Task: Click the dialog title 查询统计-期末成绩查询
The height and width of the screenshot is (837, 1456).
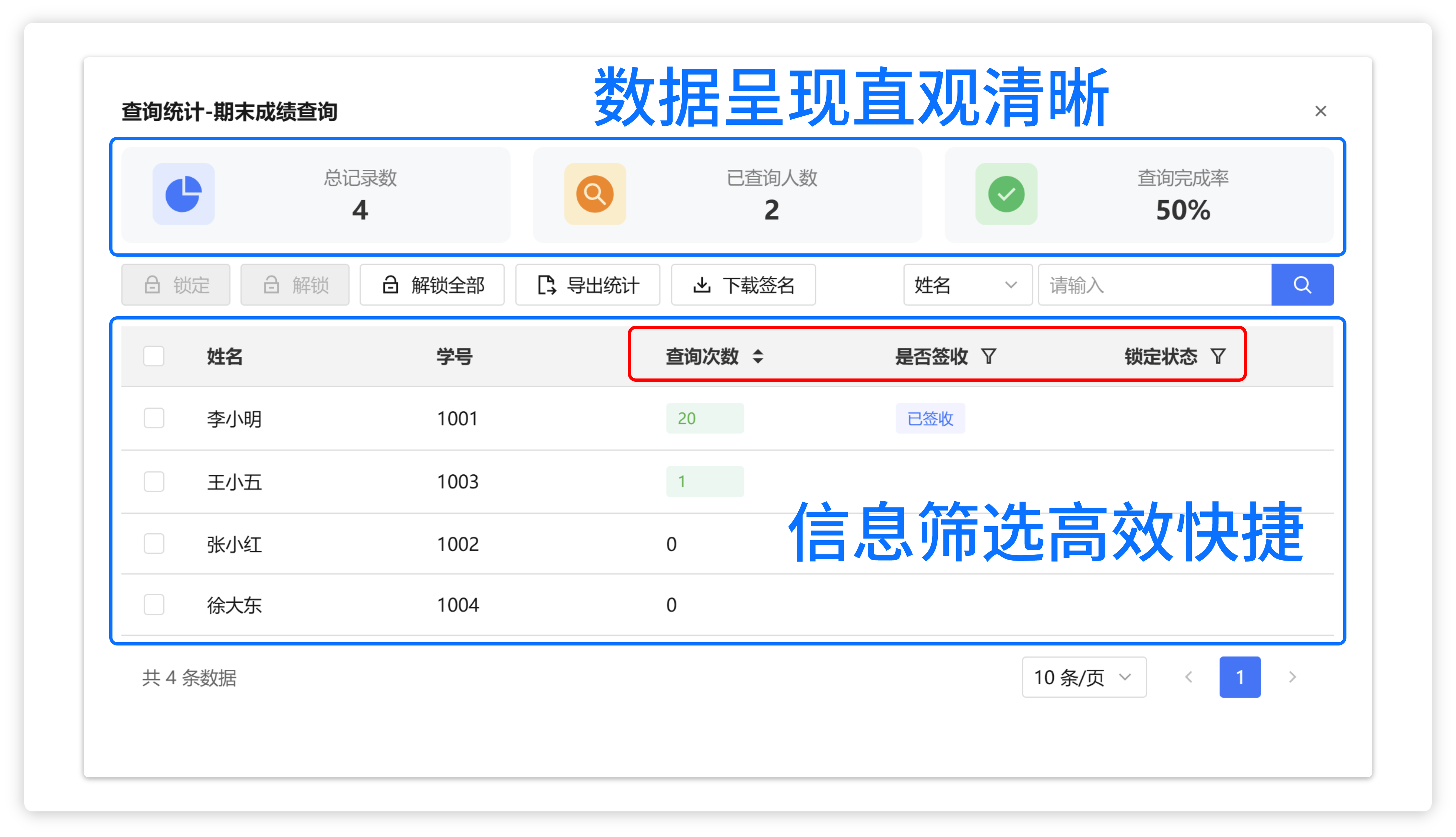Action: pyautogui.click(x=229, y=111)
